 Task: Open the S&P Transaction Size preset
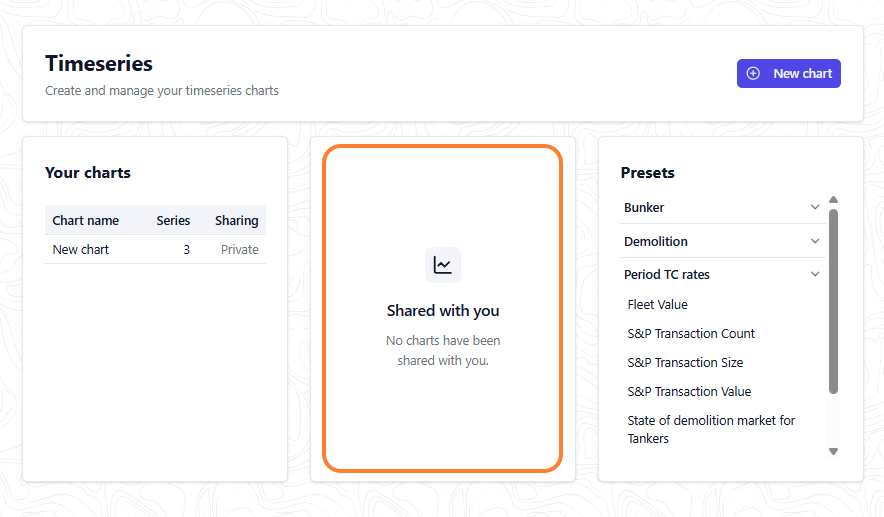click(x=685, y=363)
